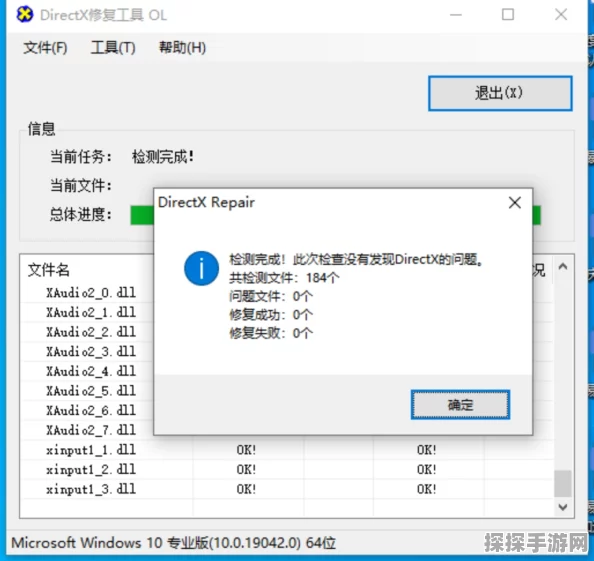Click the 修复成功: 0个 line
This screenshot has height=561, width=594.
(x=271, y=315)
